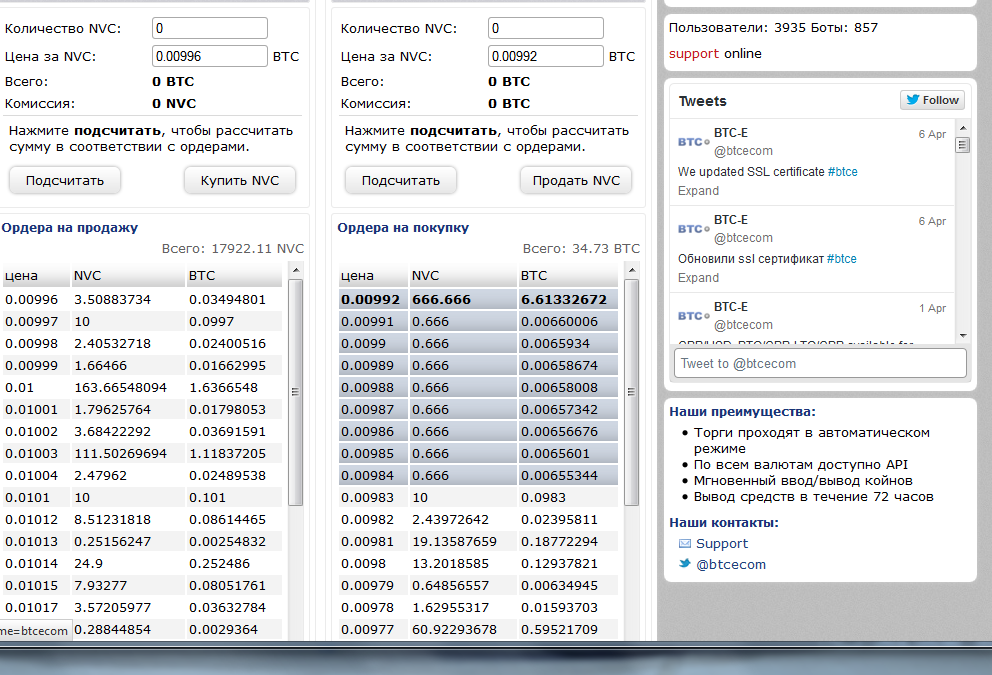Image resolution: width=992 pixels, height=675 pixels.
Task: Expand the English SSL certificate tweet
Action: coord(698,191)
